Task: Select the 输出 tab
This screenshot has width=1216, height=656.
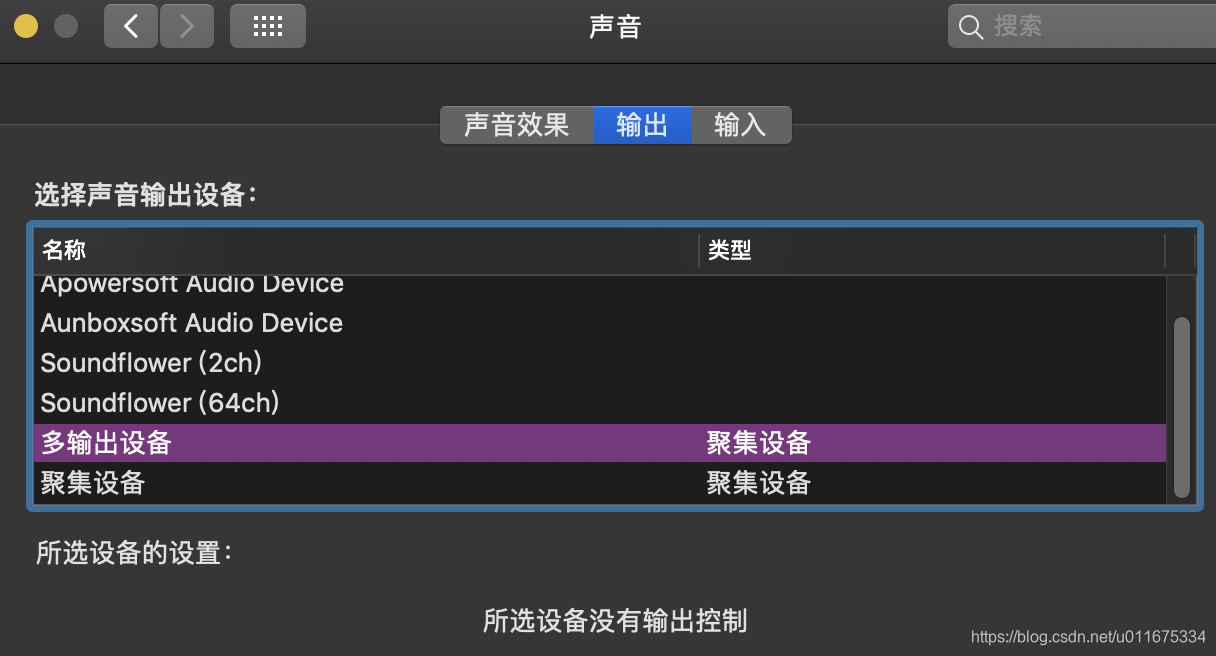Action: (642, 125)
